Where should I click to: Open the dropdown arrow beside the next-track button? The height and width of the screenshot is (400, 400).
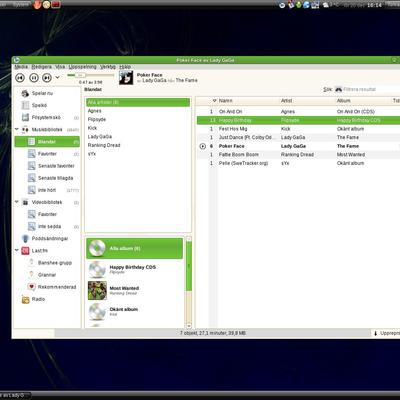pyautogui.click(x=57, y=77)
